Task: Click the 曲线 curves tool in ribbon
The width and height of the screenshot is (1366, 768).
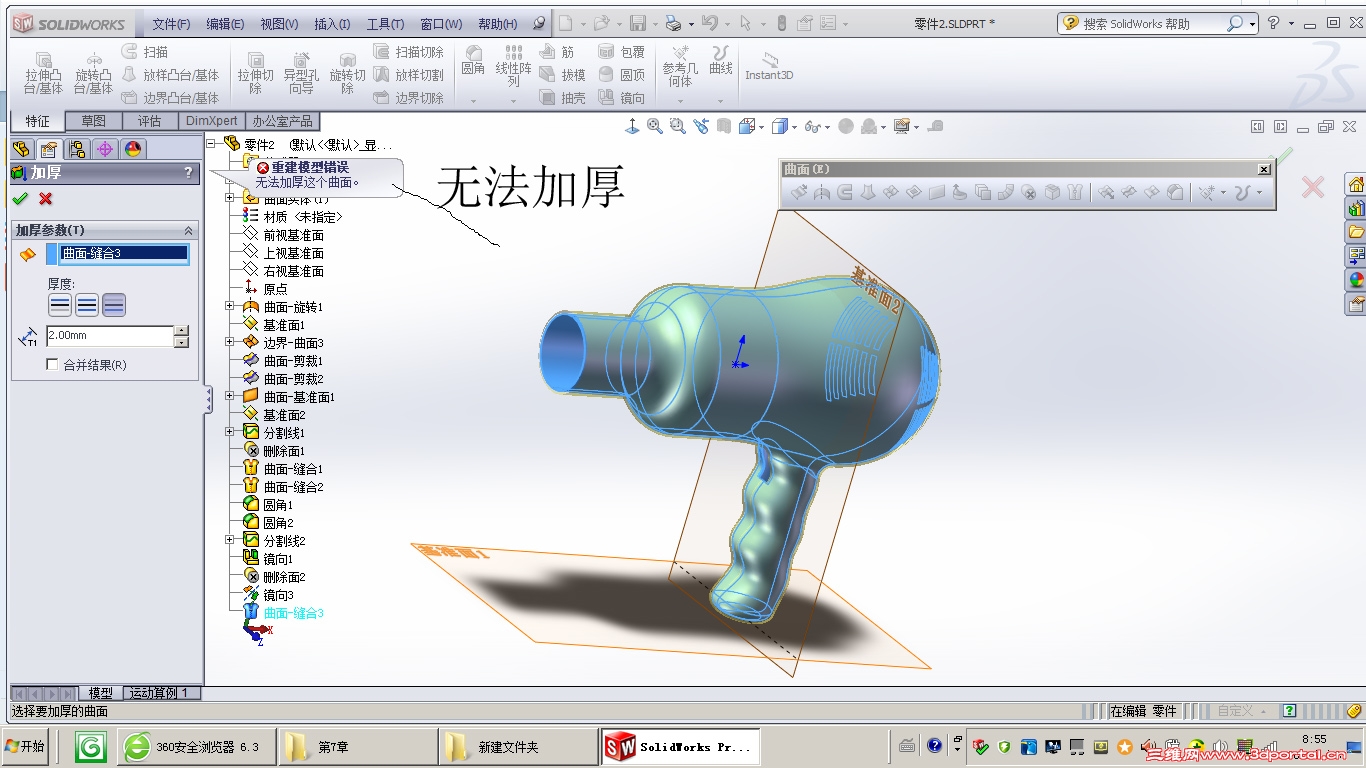Action: [720, 62]
